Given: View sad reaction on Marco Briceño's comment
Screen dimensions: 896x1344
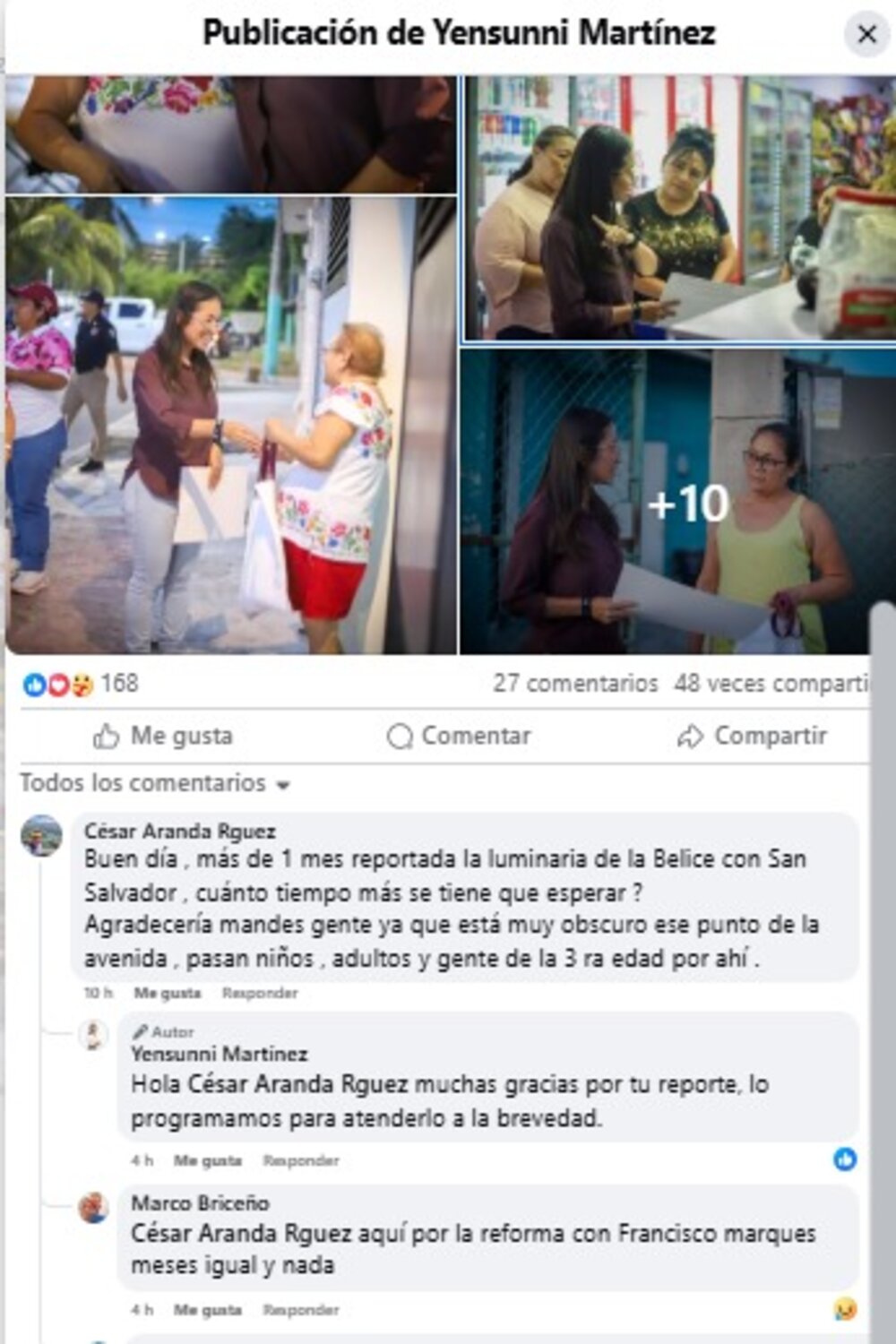Looking at the screenshot, I should tap(845, 1309).
